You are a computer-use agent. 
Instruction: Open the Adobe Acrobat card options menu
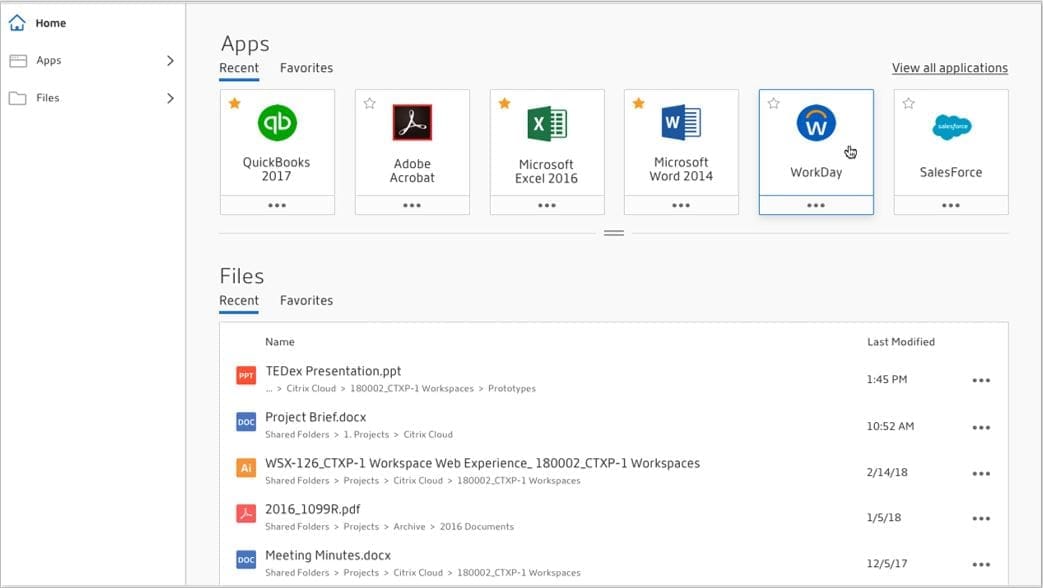coord(412,206)
